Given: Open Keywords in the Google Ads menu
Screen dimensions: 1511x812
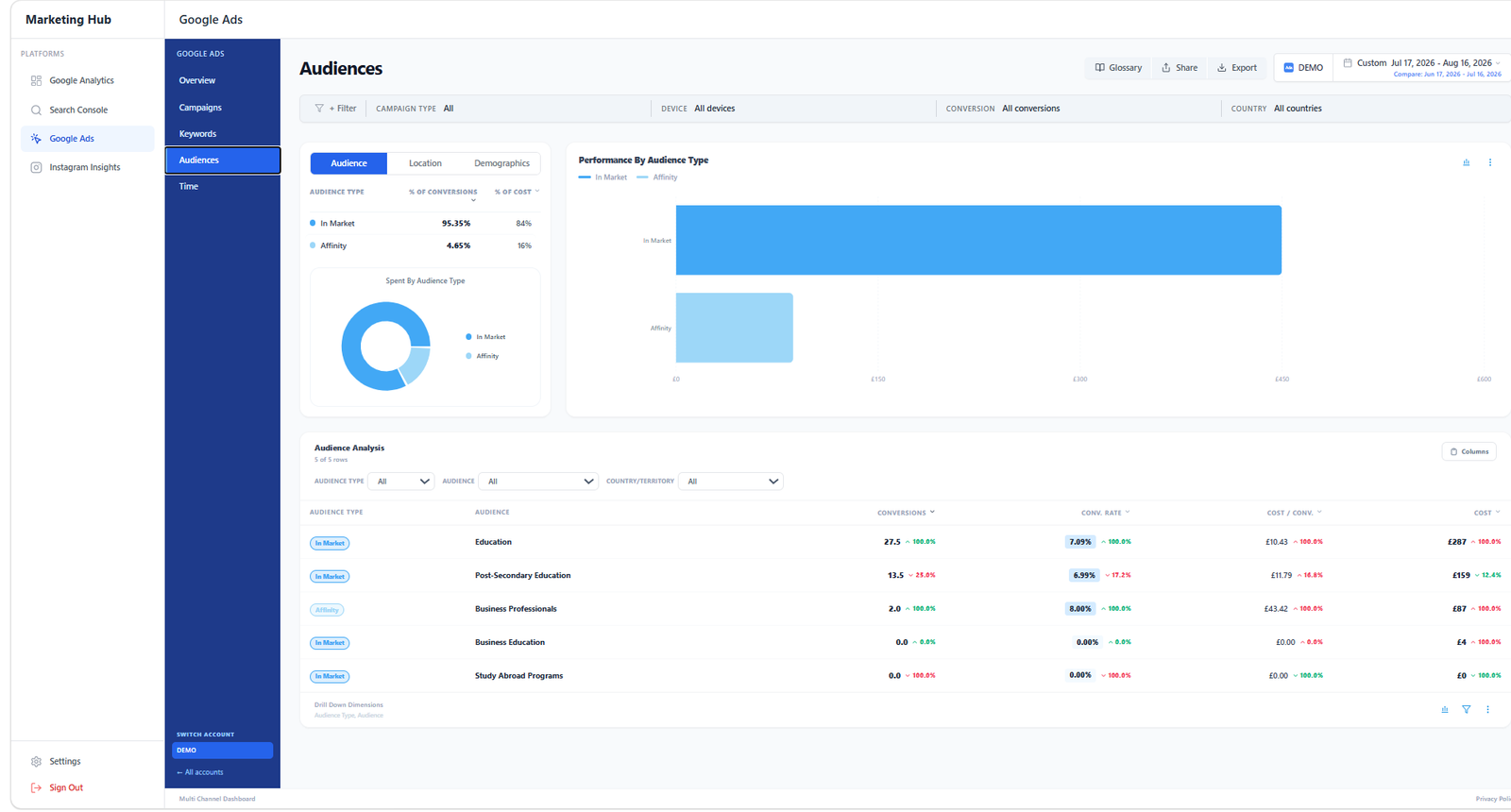Looking at the screenshot, I should pyautogui.click(x=223, y=134).
